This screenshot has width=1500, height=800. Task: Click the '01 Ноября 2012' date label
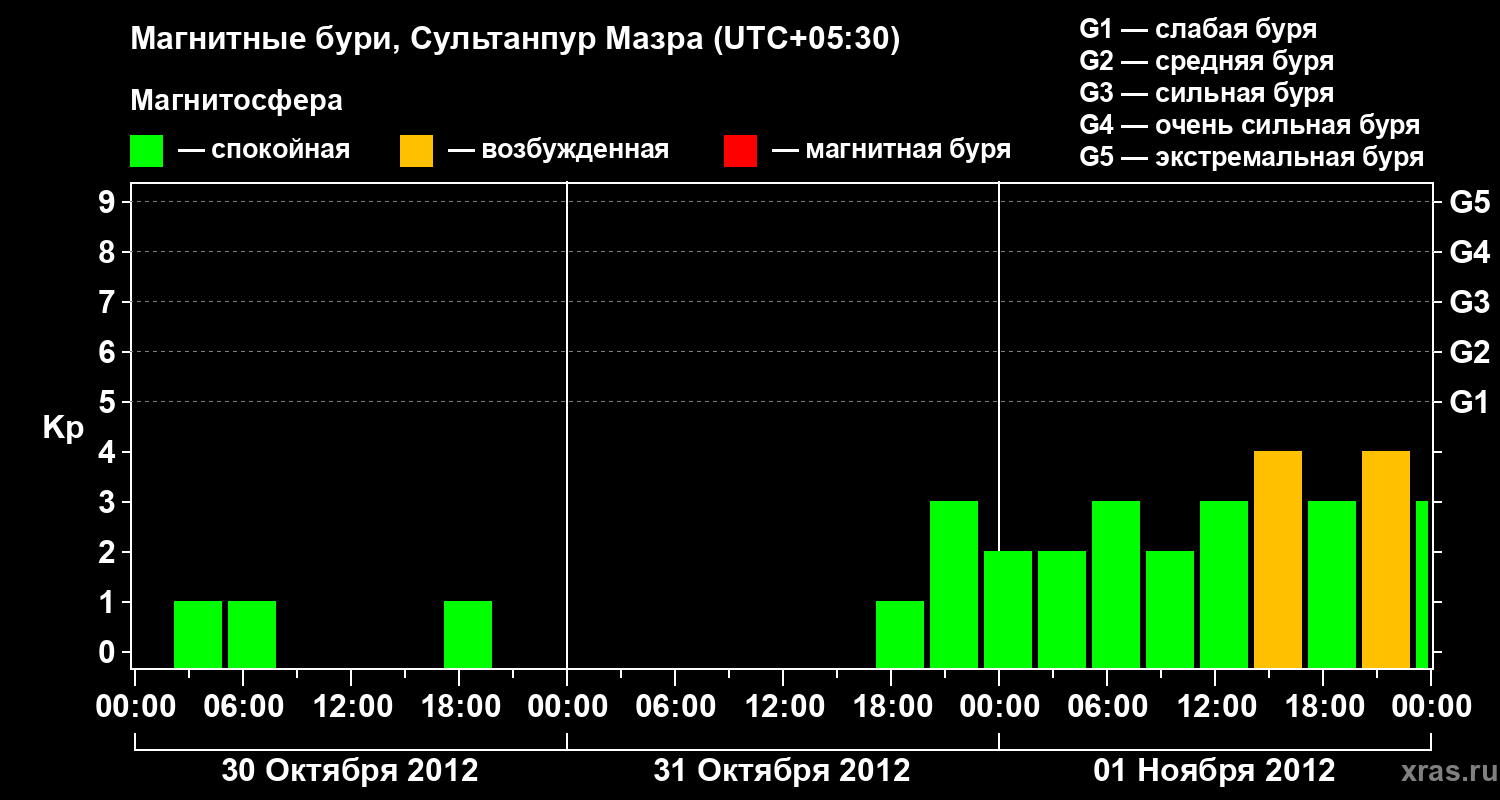click(x=1214, y=771)
